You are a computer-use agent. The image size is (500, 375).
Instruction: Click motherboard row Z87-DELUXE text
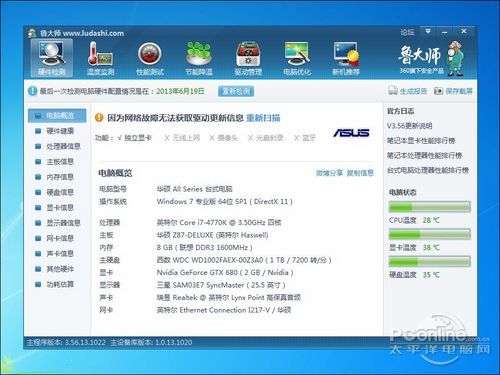pos(212,235)
